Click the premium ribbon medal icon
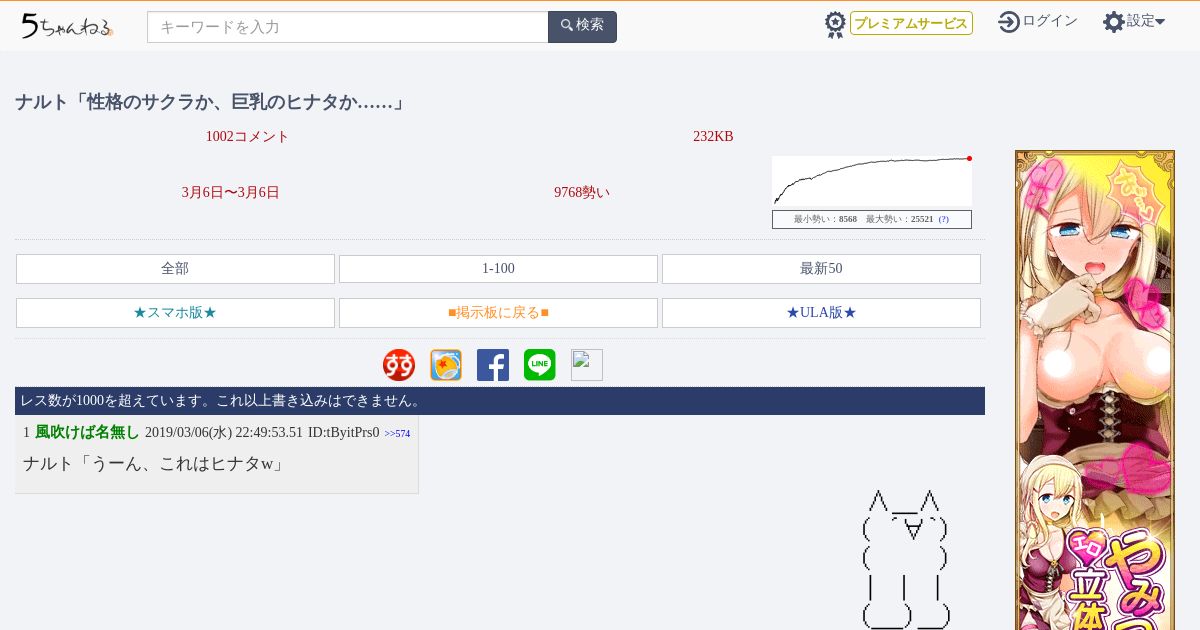This screenshot has width=1200, height=630. tap(835, 25)
